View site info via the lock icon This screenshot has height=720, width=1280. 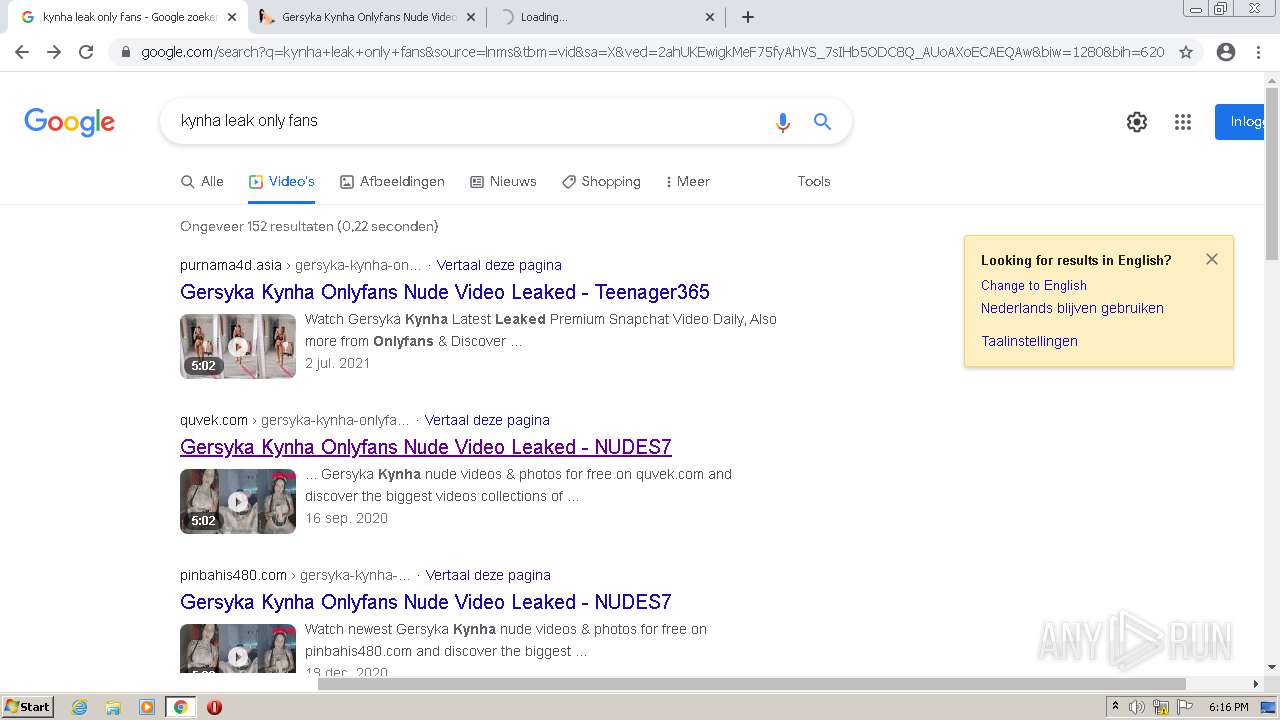tap(125, 52)
